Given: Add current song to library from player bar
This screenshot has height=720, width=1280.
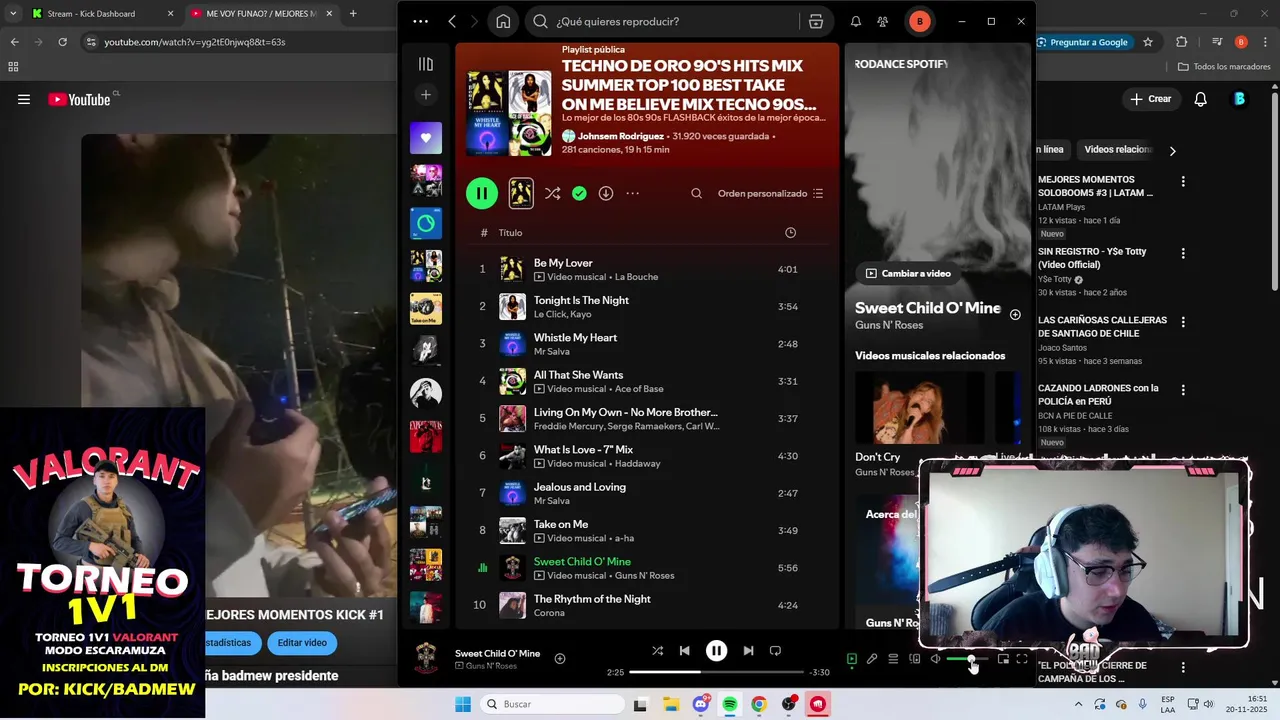Looking at the screenshot, I should click(x=560, y=658).
